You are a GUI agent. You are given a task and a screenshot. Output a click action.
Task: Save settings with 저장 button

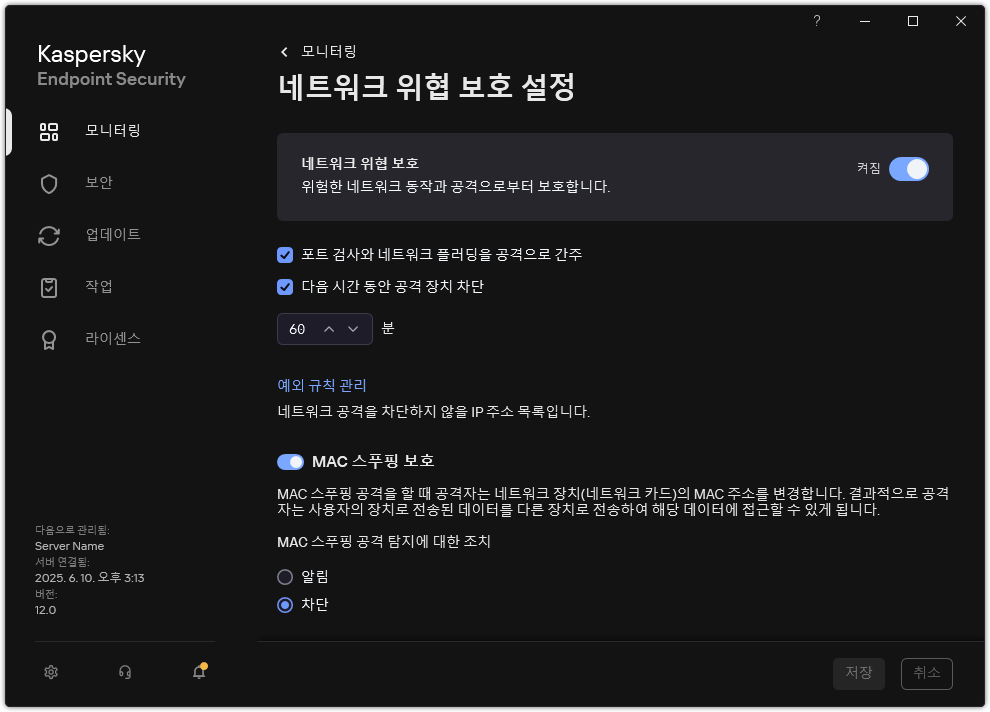tap(858, 674)
